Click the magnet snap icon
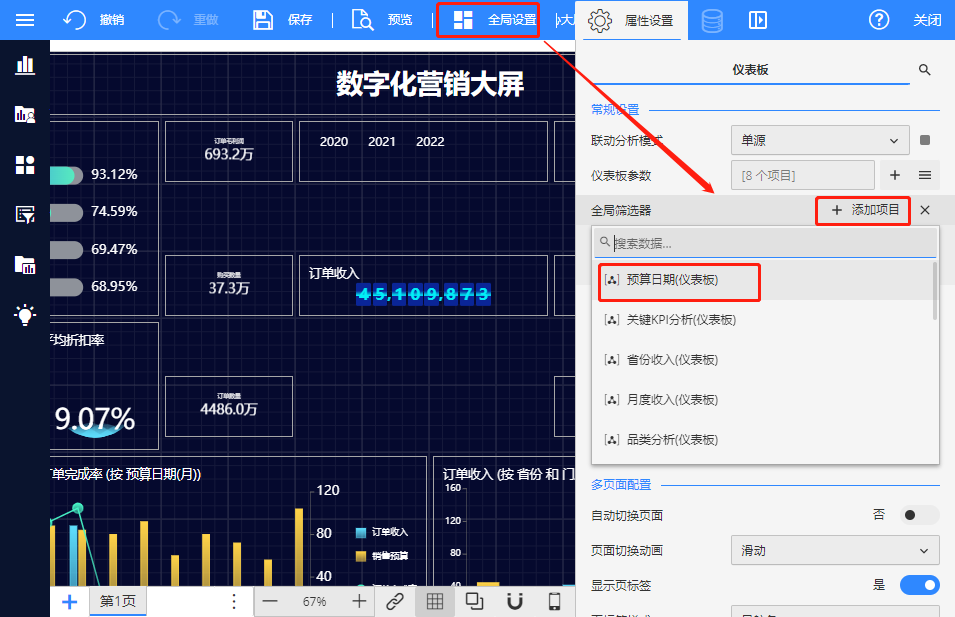 point(515,601)
